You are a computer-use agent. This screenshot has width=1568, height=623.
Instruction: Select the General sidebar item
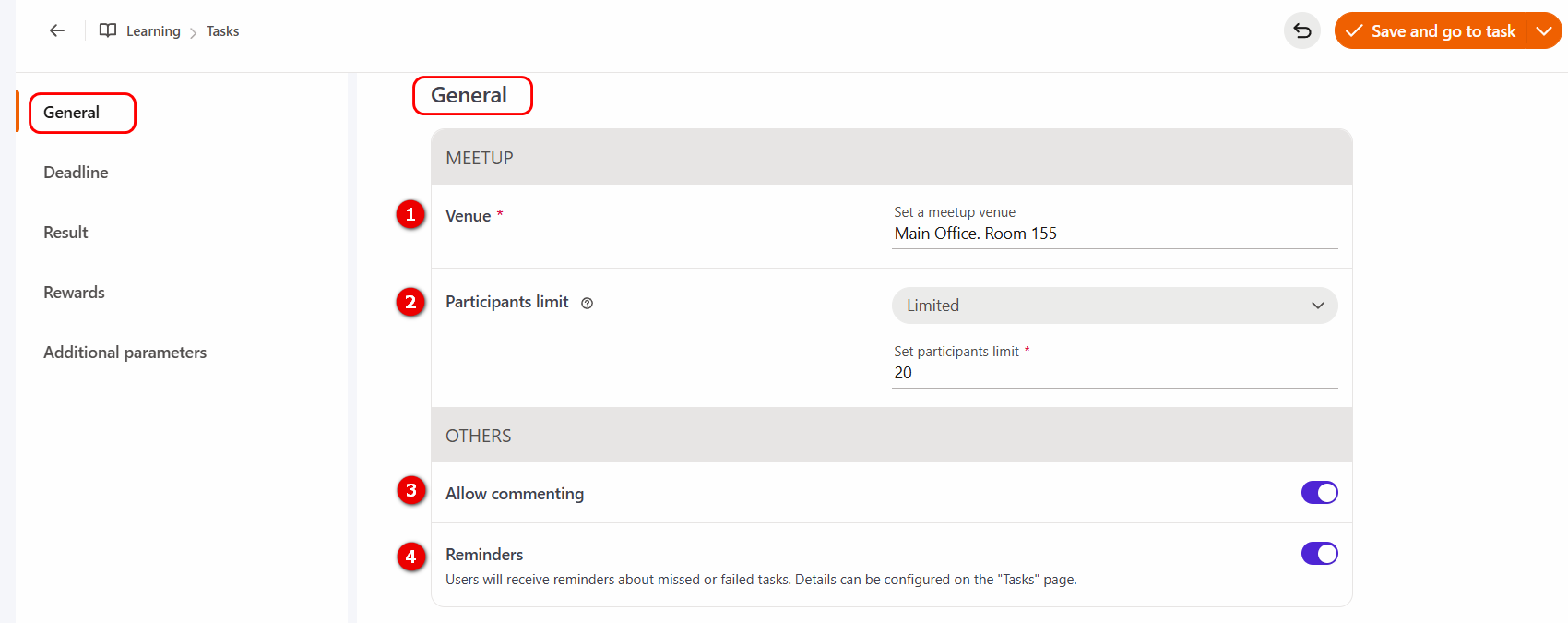(x=72, y=113)
